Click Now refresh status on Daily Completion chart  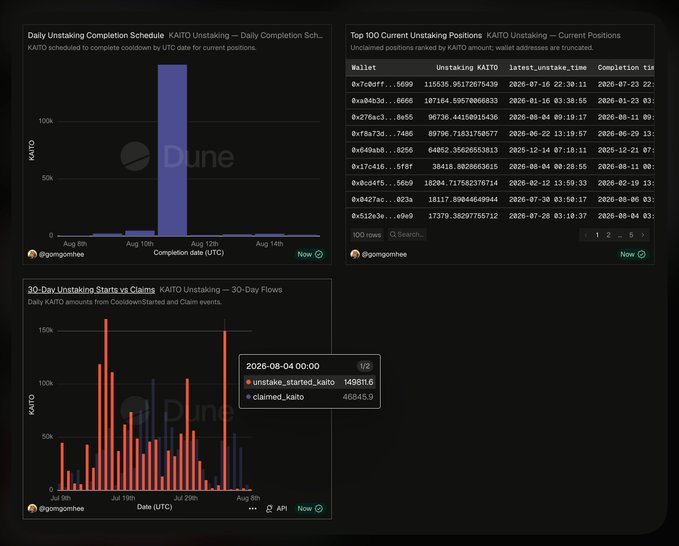pyautogui.click(x=310, y=254)
